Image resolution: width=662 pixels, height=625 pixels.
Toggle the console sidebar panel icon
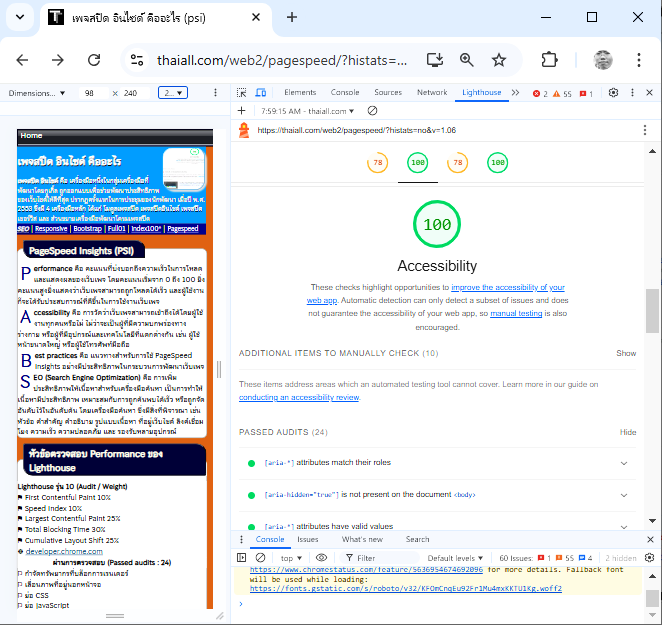point(241,558)
